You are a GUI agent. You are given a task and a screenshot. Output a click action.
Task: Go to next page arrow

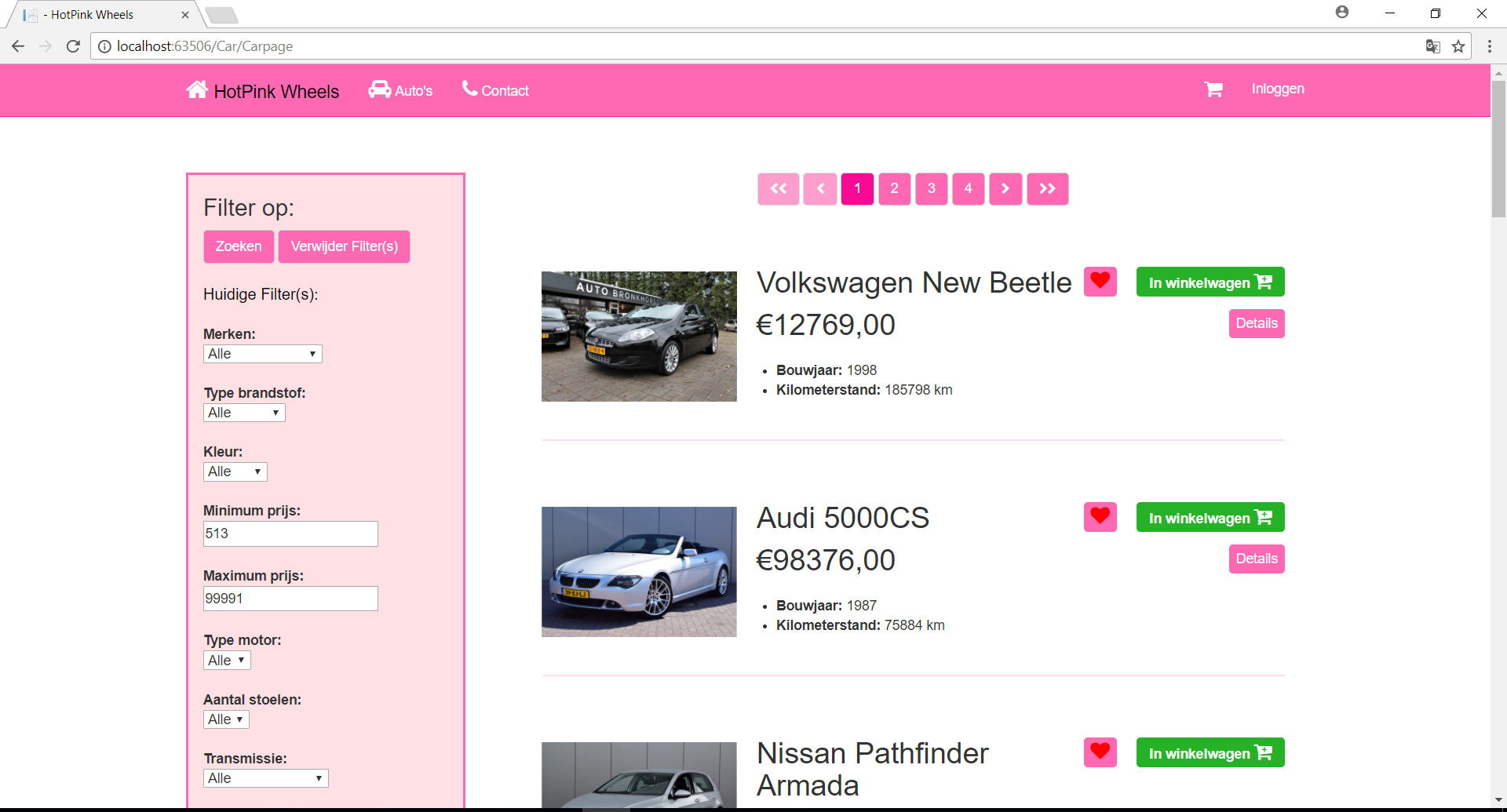point(1005,188)
